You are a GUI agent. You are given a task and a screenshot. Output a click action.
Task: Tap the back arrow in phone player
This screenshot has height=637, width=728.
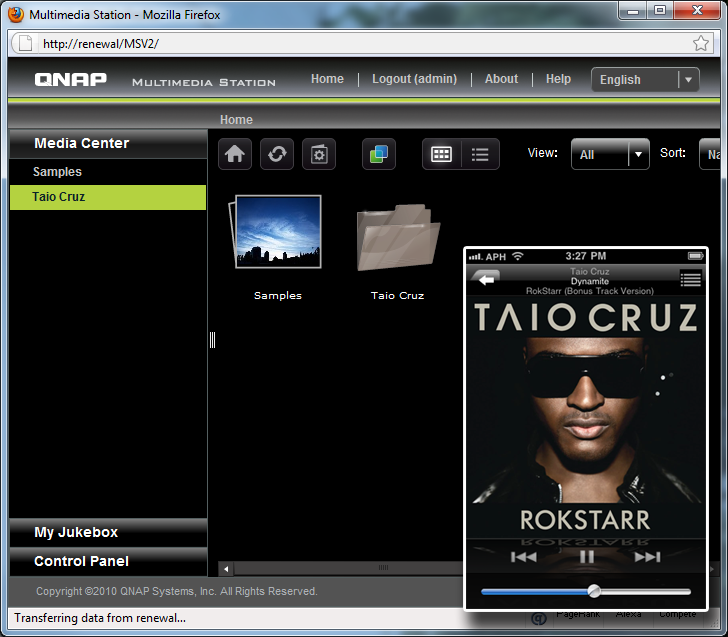coord(486,280)
